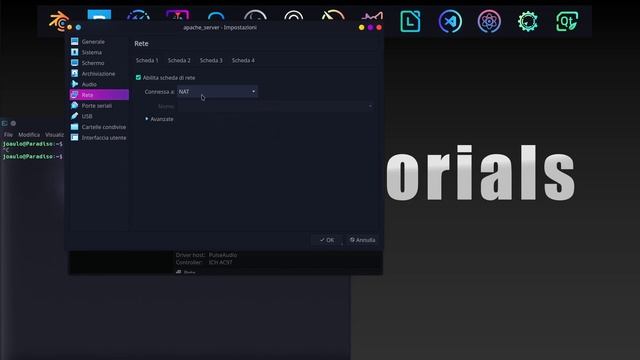Viewport: 640px width, 360px height.
Task: Click the 'Driver host: PulseAudio' text
Action: (206, 255)
